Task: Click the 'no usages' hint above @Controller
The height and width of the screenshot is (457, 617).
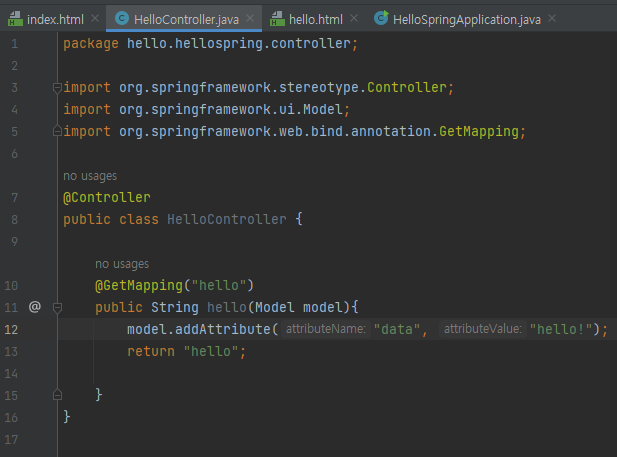Action: pyautogui.click(x=90, y=176)
